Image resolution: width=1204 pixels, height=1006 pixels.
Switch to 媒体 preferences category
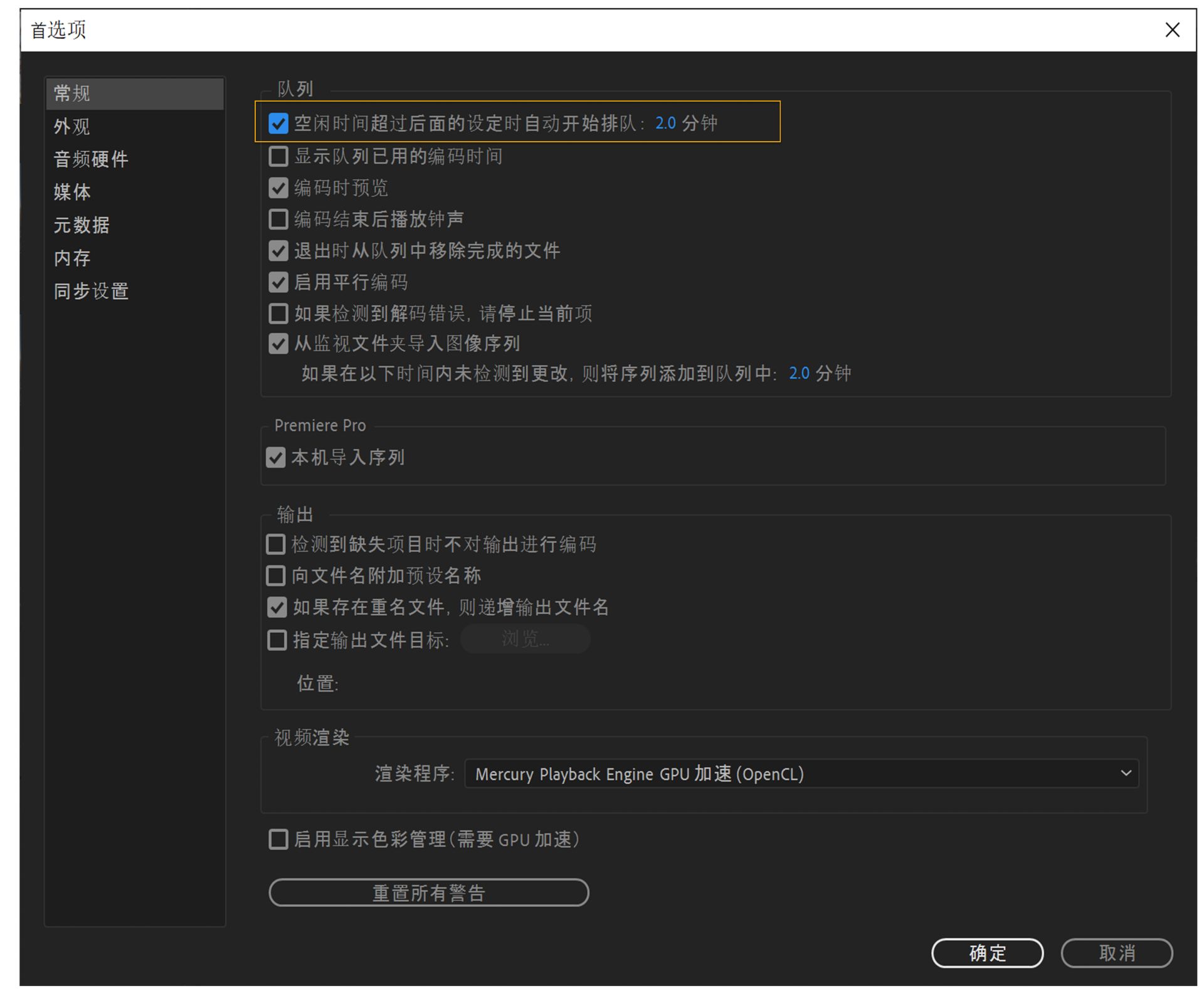pyautogui.click(x=72, y=192)
